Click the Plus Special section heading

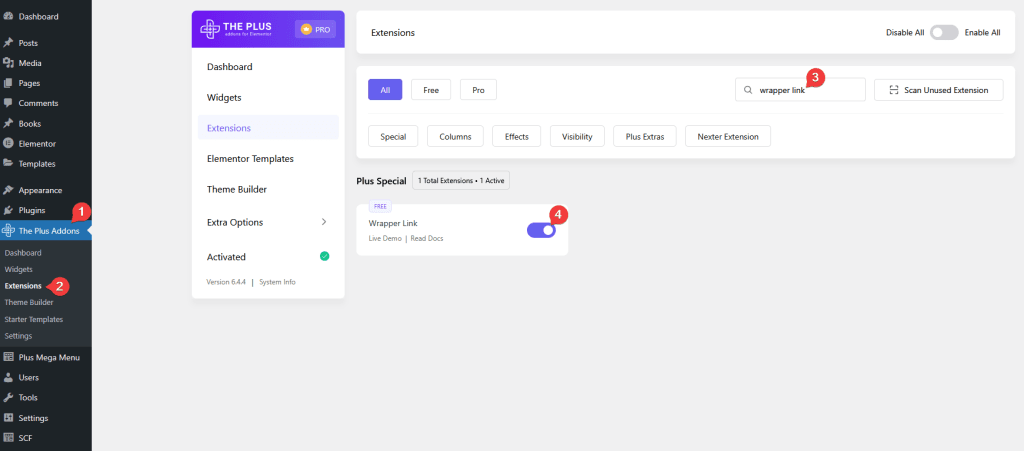pos(381,181)
